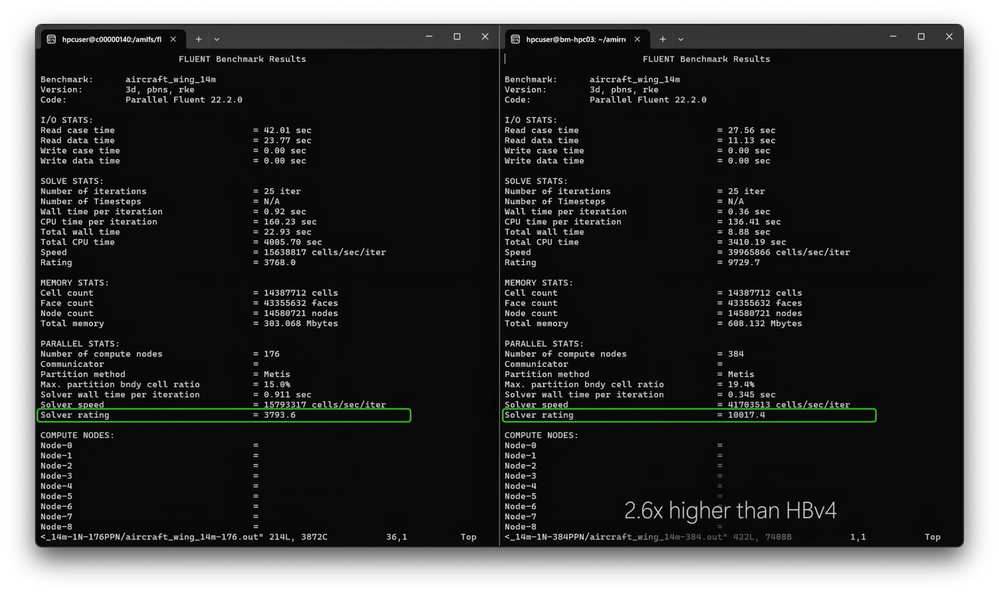Click the speed value 15638817 cells/sec/iter

[x=324, y=252]
